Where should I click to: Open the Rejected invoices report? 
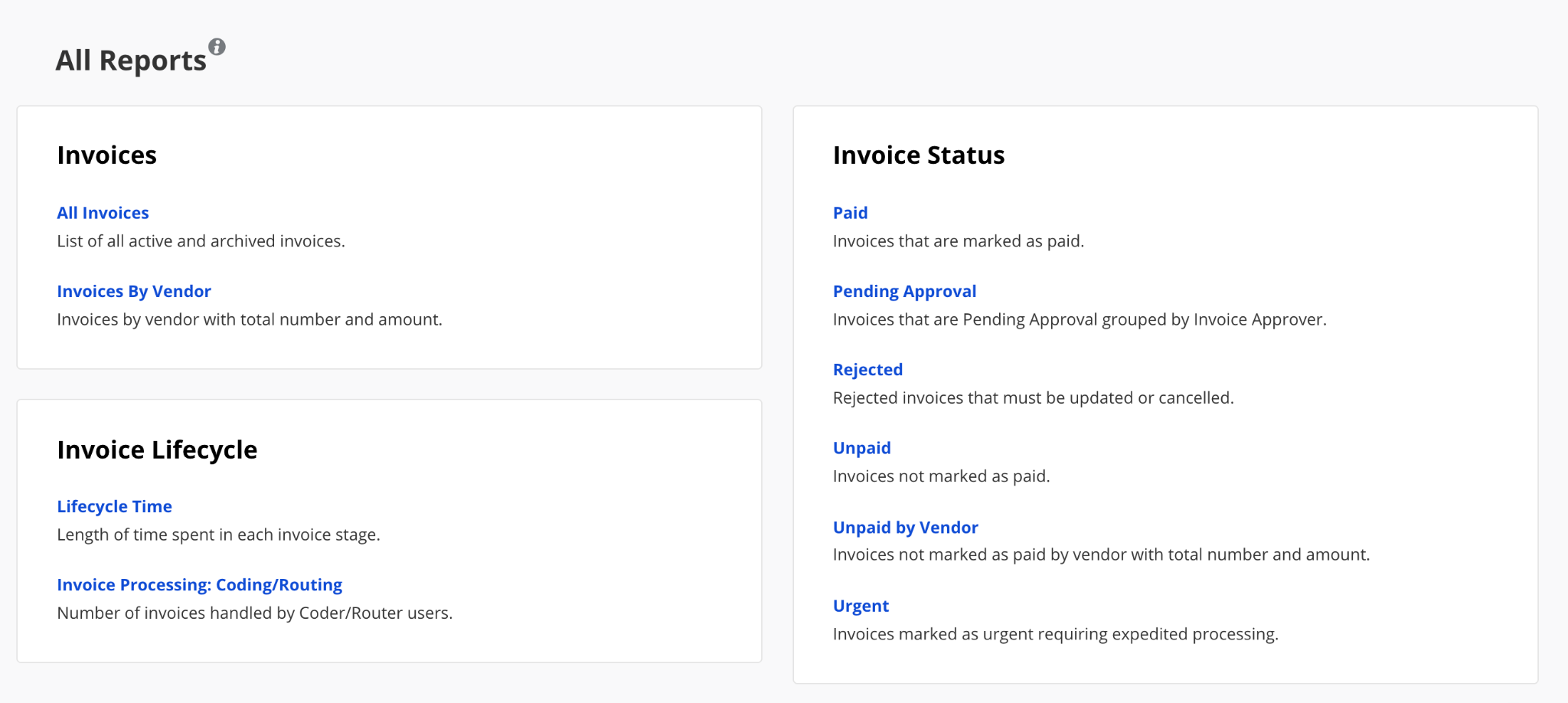tap(868, 369)
